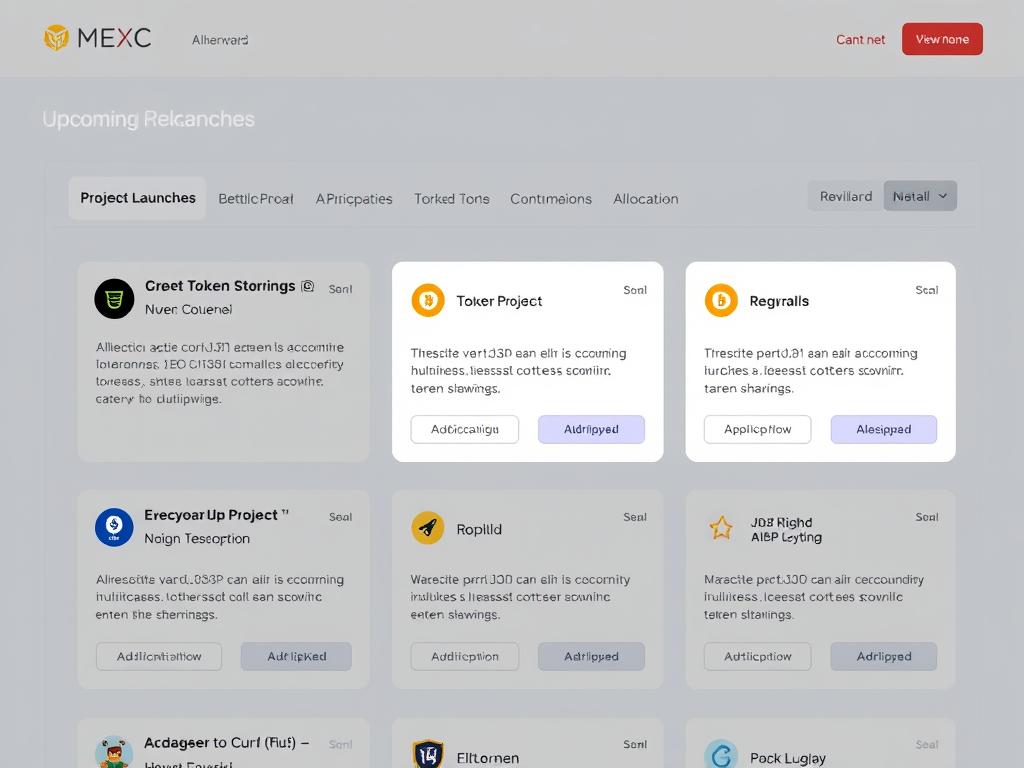Click the Revilard button
The image size is (1024, 768).
point(845,196)
